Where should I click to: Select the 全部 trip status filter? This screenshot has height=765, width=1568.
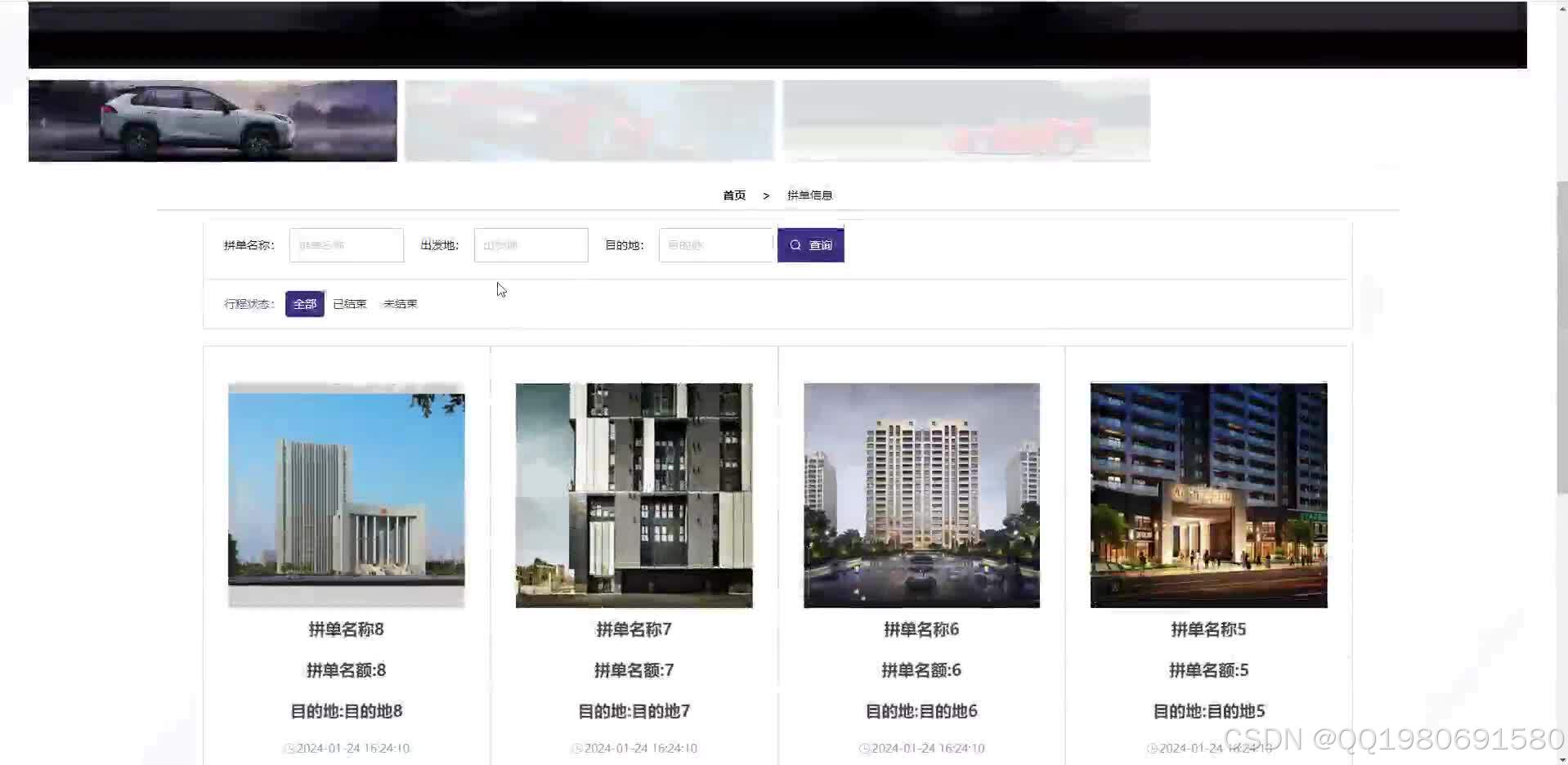coord(304,303)
